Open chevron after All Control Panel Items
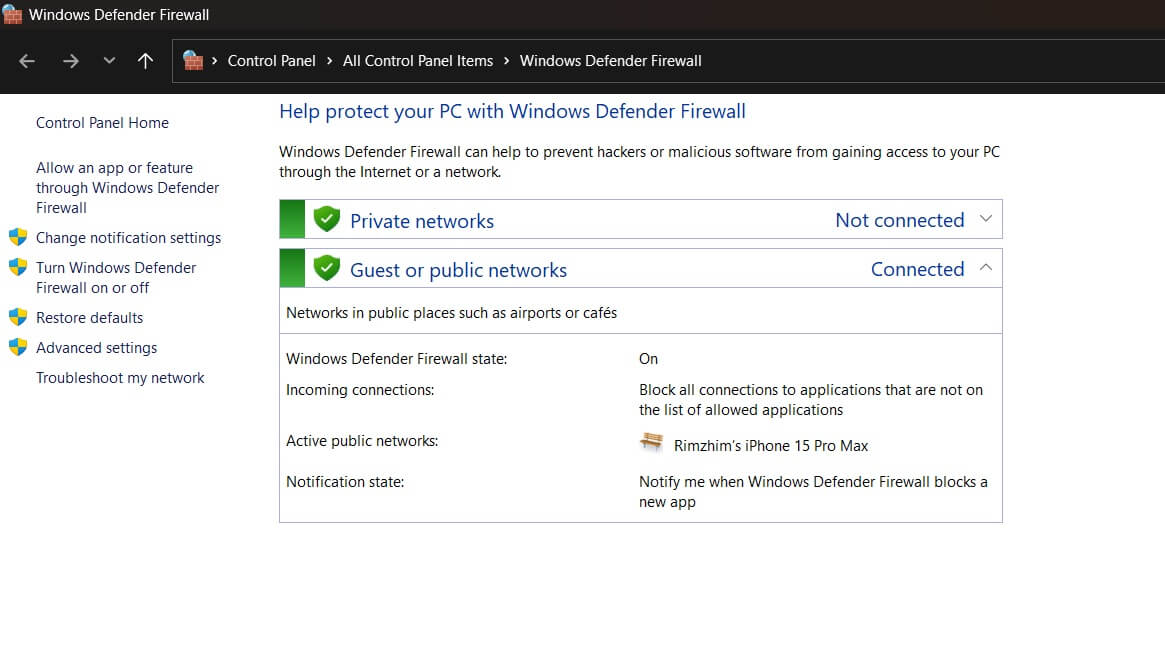The width and height of the screenshot is (1165, 668). (x=507, y=61)
